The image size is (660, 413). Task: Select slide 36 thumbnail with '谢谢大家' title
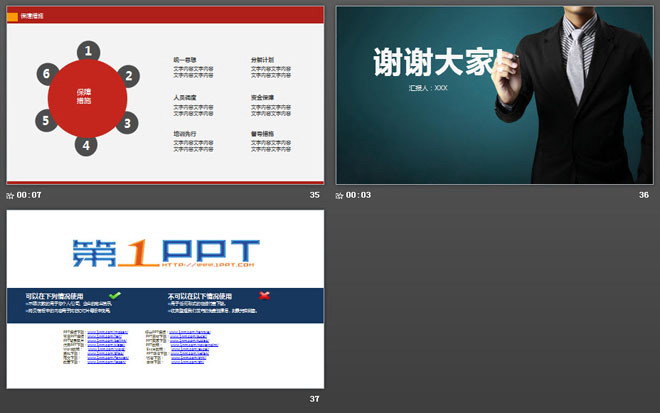495,95
